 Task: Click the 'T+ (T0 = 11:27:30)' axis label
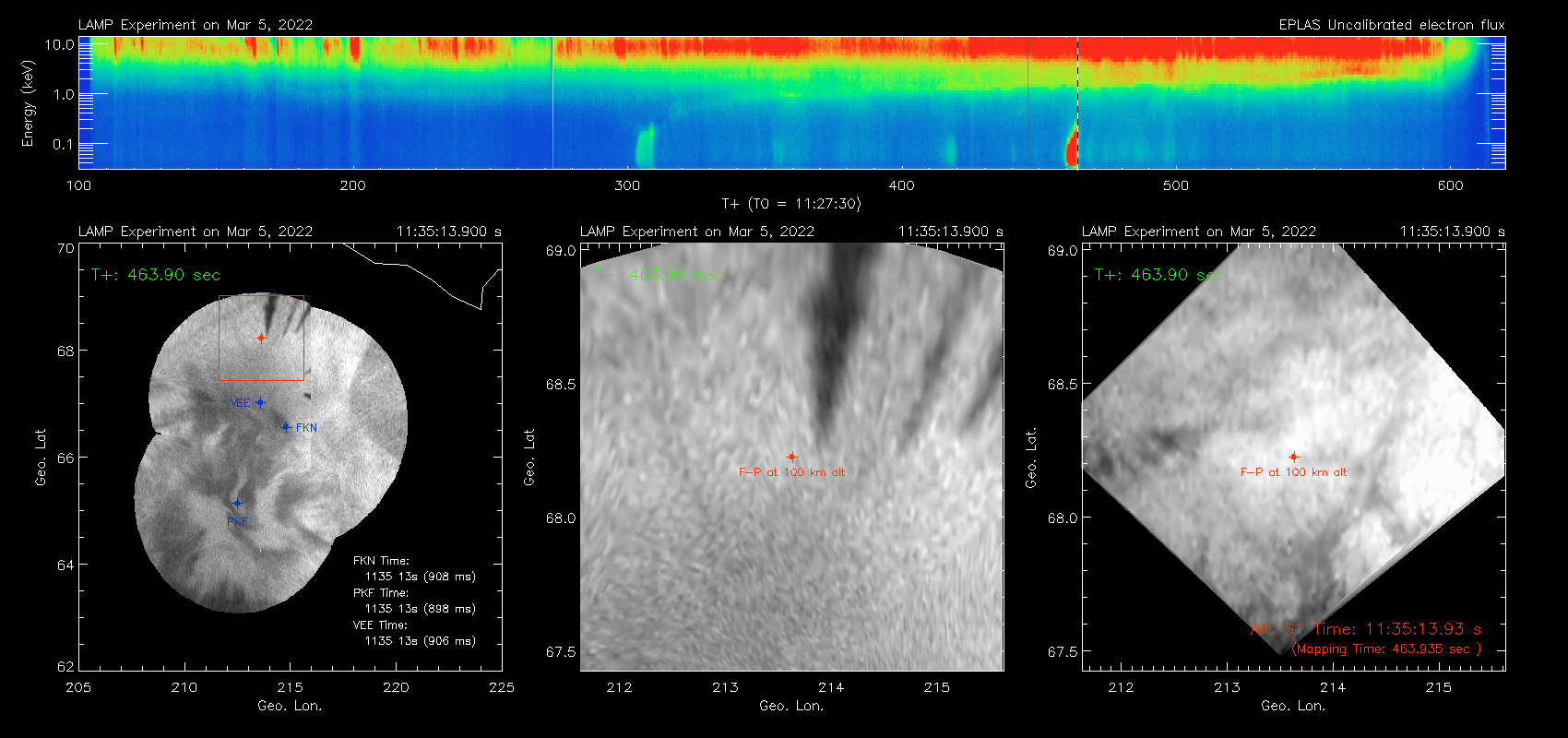click(x=790, y=204)
